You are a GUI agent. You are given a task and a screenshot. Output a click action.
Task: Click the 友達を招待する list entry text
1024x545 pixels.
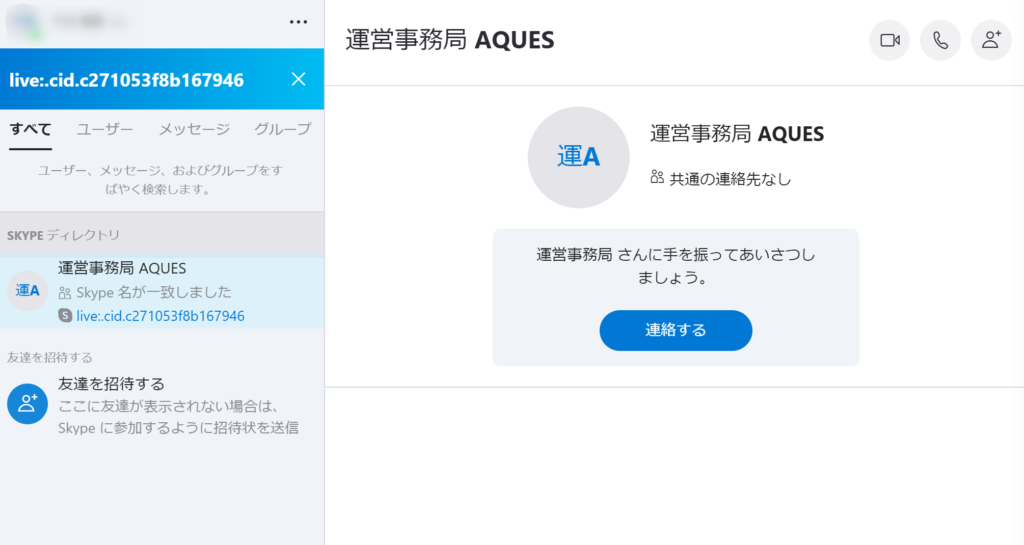(x=111, y=384)
